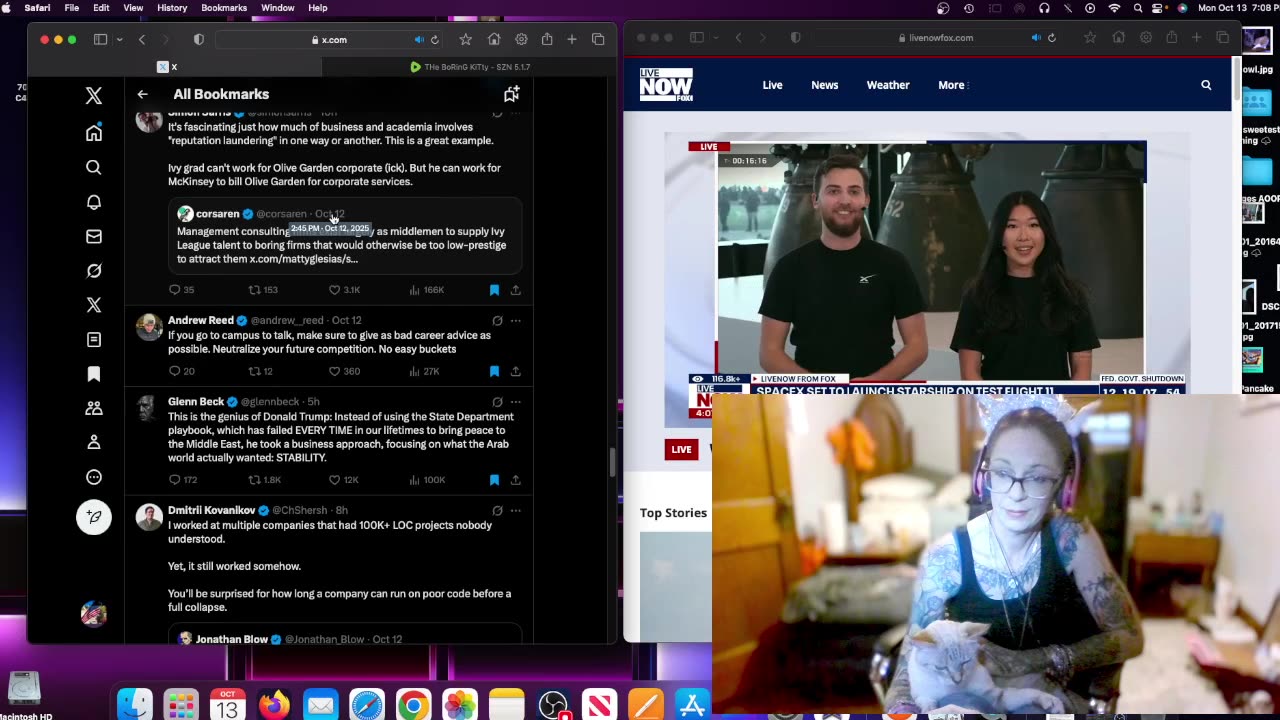Click the LiveNOW Fox logo

coord(666,85)
